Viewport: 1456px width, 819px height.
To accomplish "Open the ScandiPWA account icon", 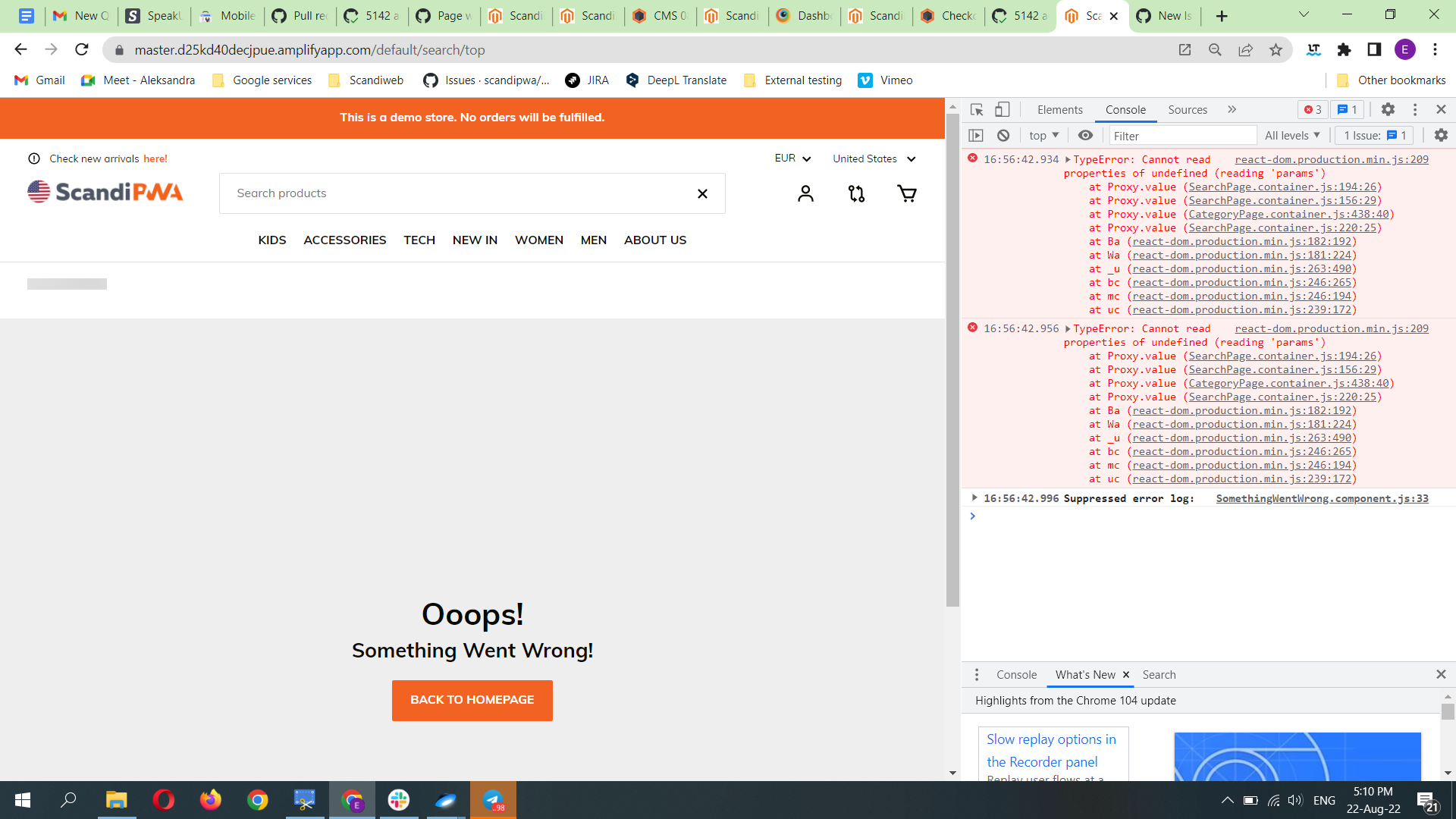I will (805, 193).
